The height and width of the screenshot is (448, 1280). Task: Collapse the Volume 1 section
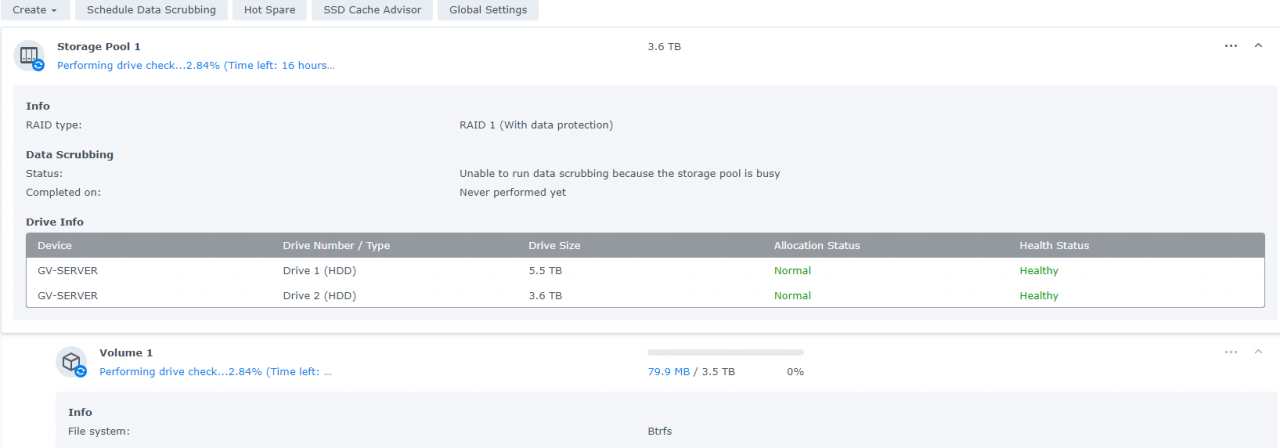click(x=1259, y=352)
